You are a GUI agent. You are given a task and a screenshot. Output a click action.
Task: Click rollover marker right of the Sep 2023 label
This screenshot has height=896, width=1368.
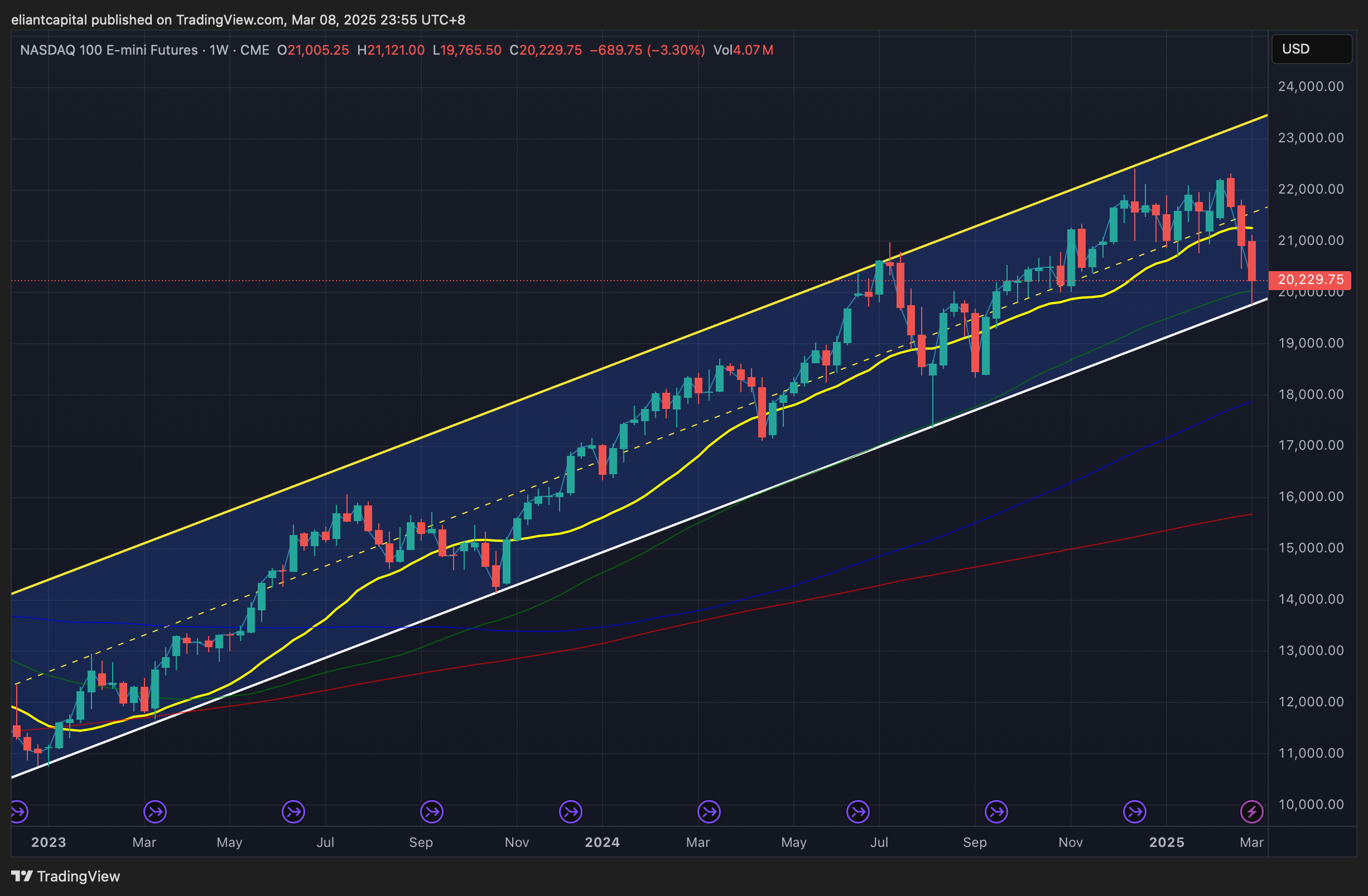[x=432, y=812]
